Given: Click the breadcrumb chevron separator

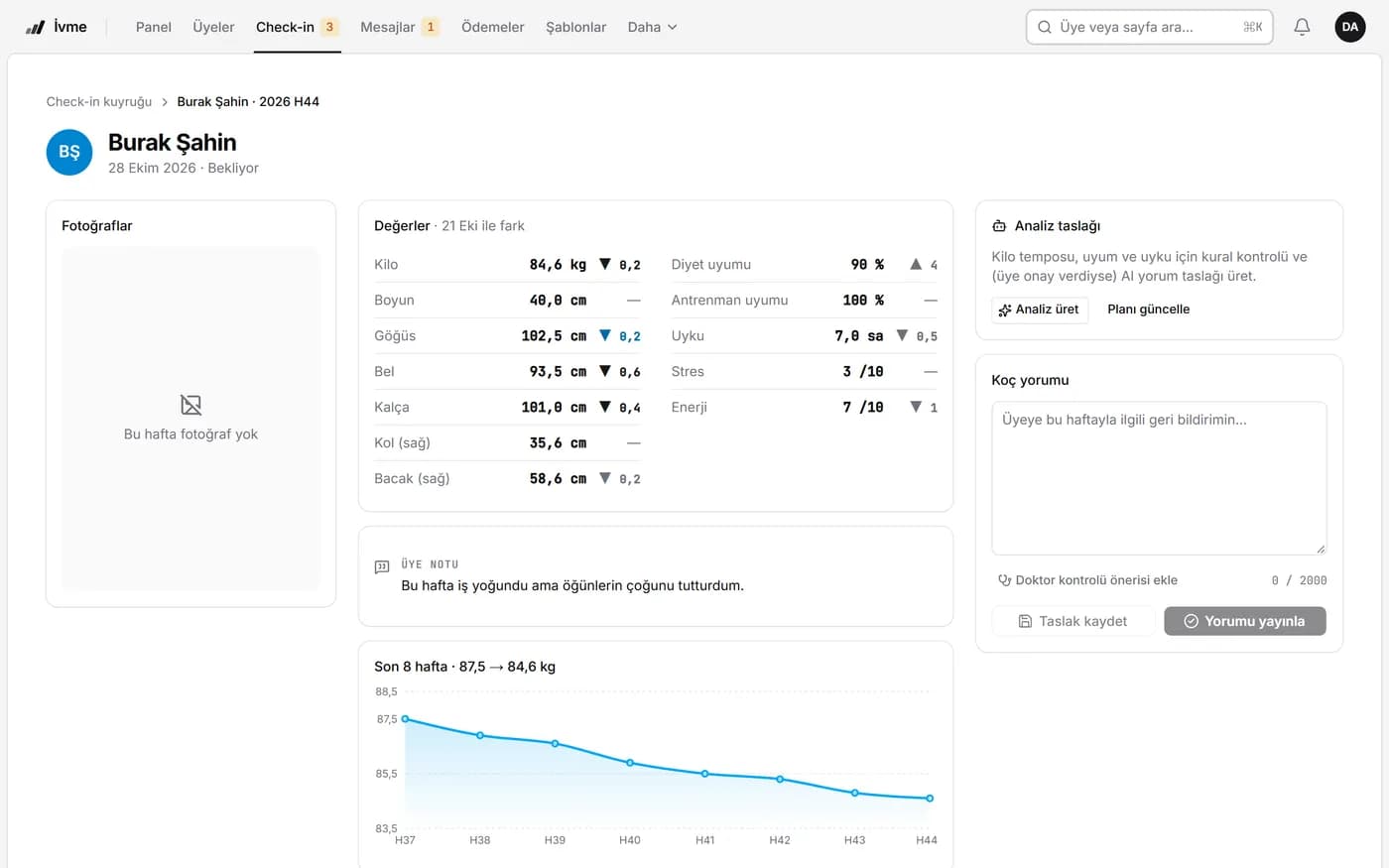Looking at the screenshot, I should [x=165, y=102].
